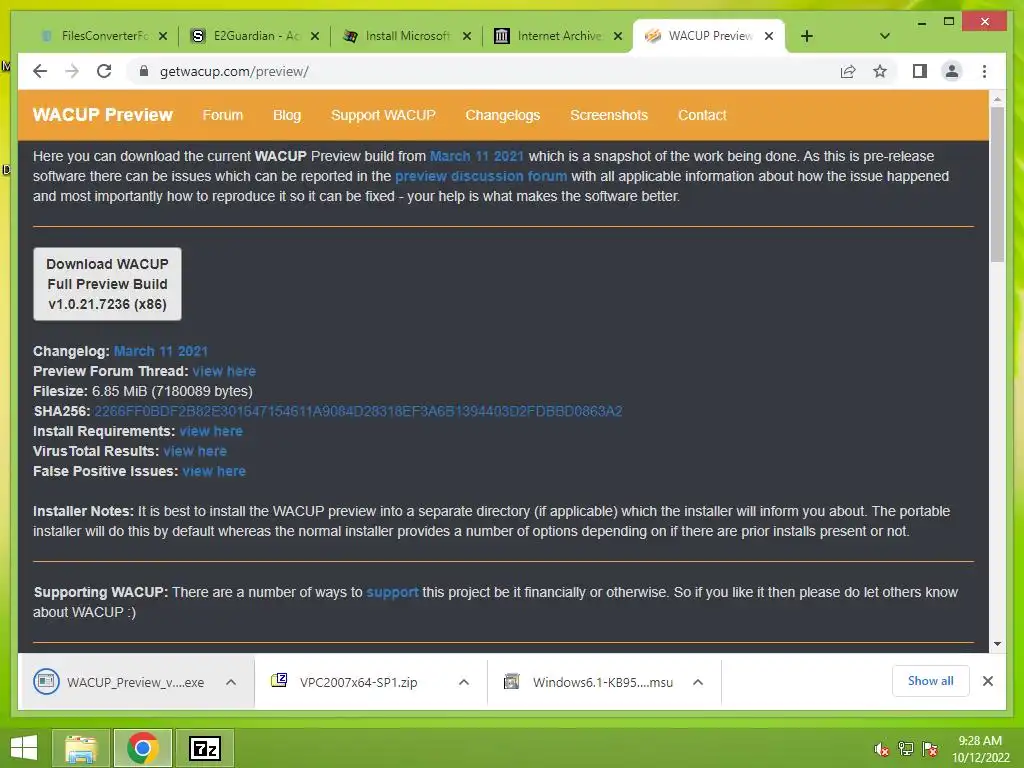The width and height of the screenshot is (1024, 768).
Task: Click the forward navigation arrow
Action: tap(72, 71)
